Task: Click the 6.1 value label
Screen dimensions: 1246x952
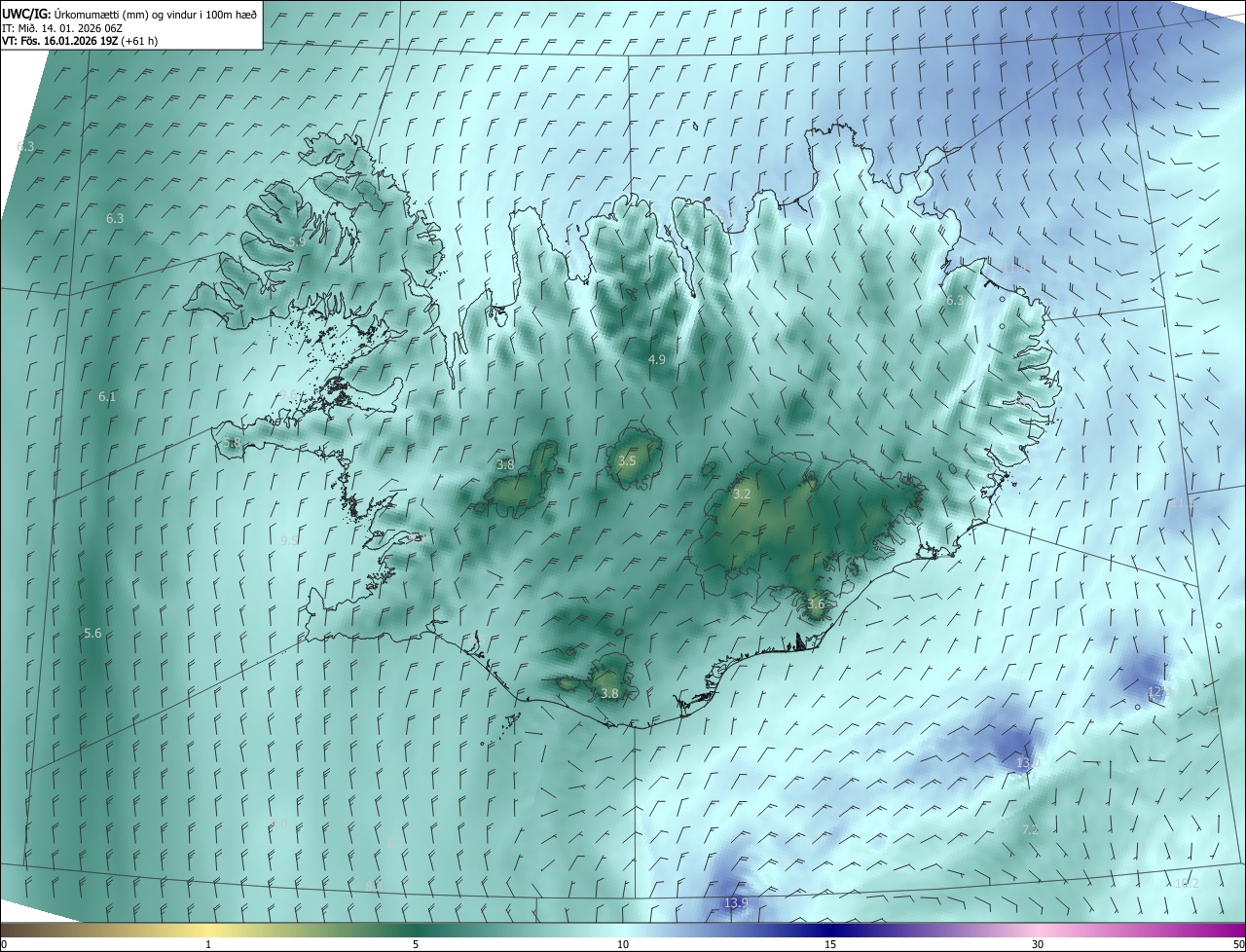Action: click(x=107, y=397)
